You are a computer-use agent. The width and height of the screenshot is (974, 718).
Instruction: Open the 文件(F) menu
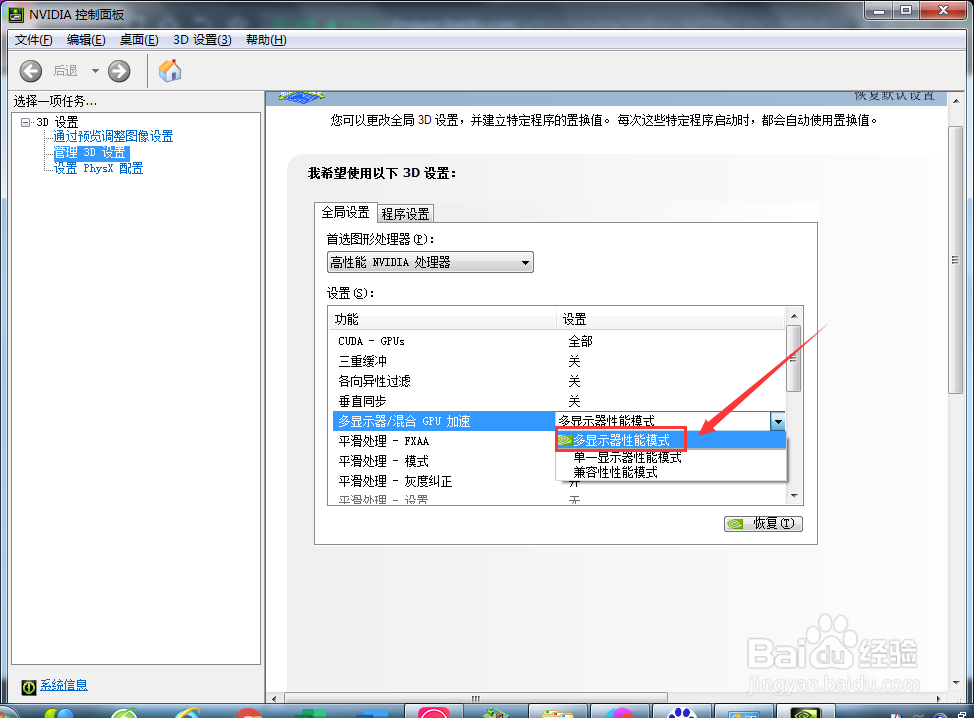coord(34,40)
